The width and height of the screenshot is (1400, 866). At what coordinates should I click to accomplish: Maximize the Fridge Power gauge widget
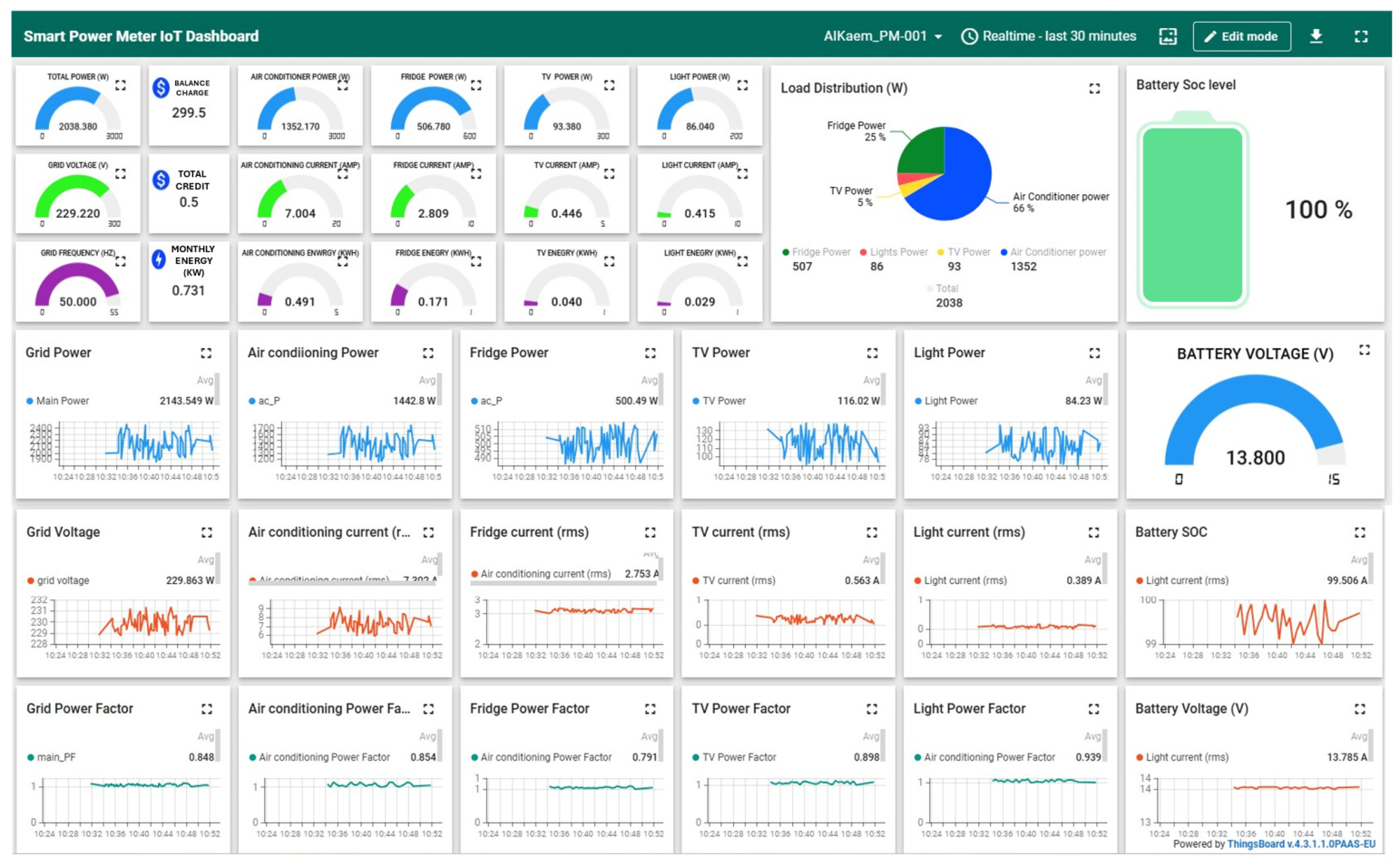pos(476,85)
